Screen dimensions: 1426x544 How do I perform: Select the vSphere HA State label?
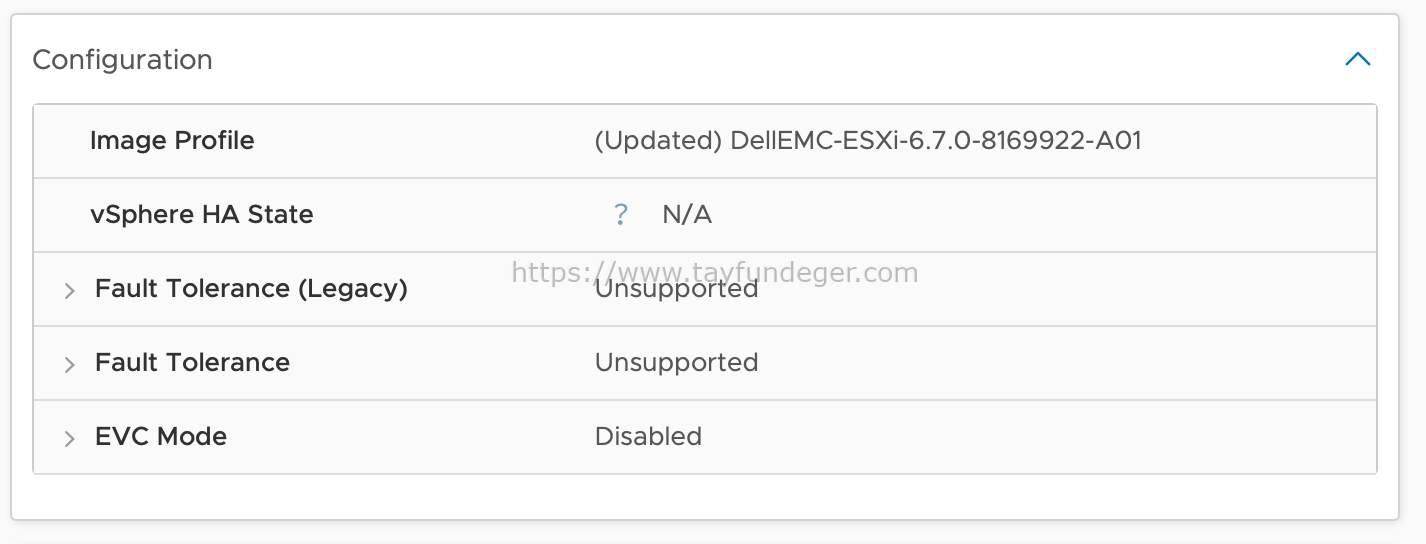pyautogui.click(x=201, y=214)
